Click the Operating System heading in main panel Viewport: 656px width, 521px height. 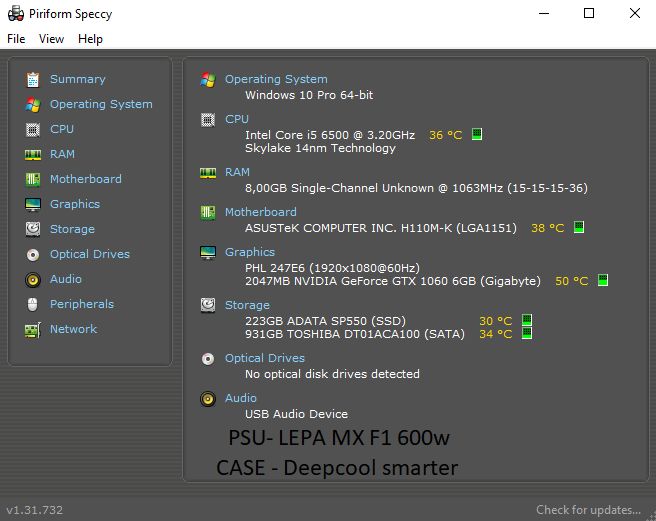coord(276,79)
